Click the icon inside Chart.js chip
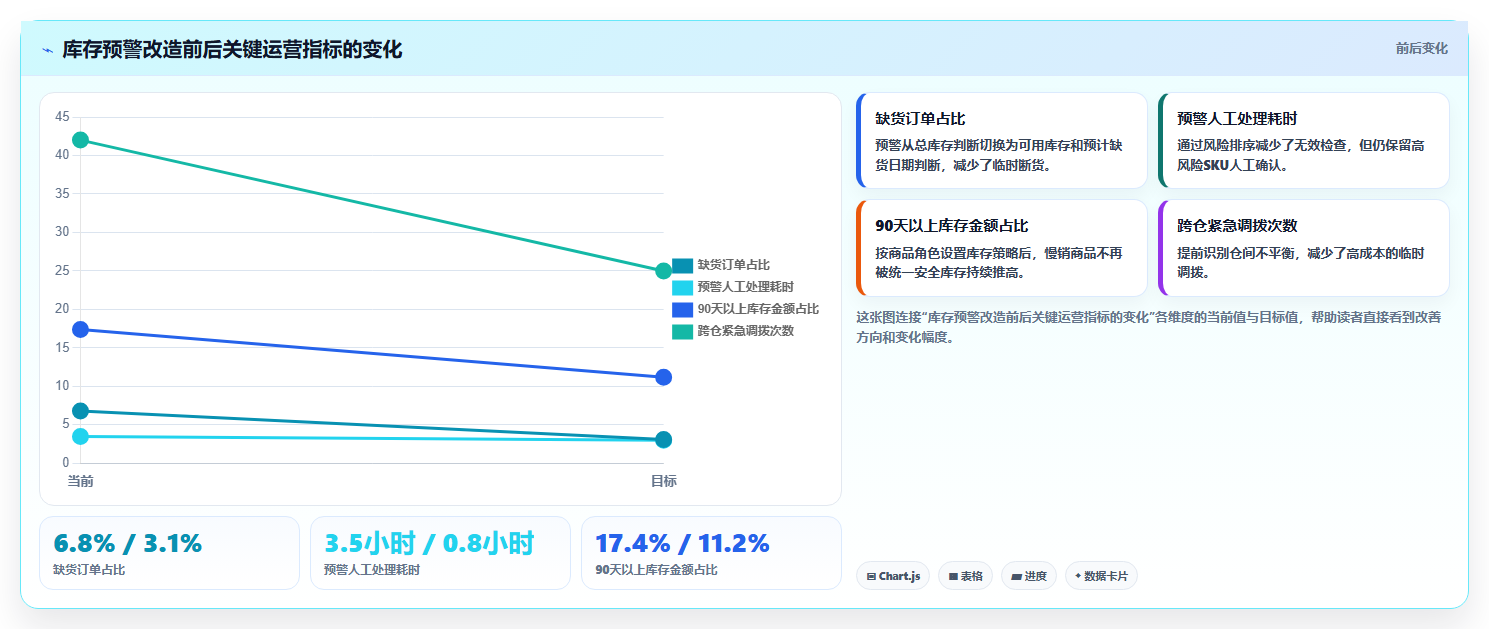 pos(871,577)
